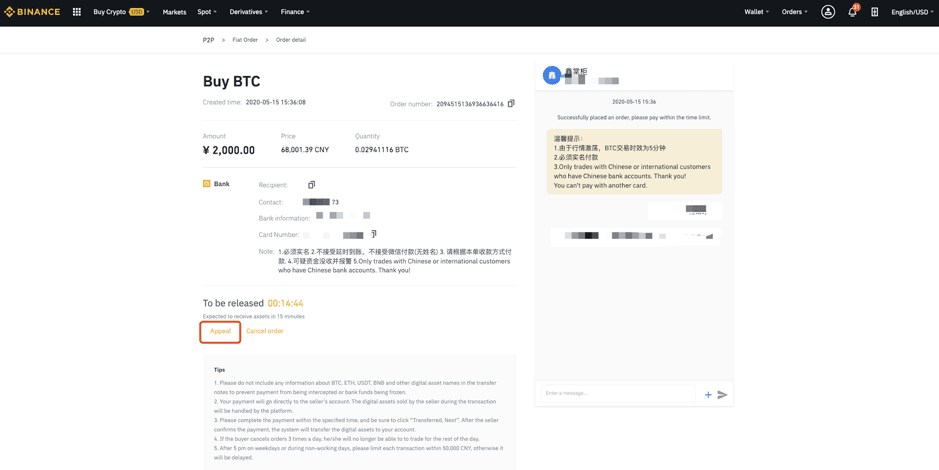Image resolution: width=939 pixels, height=470 pixels.
Task: Click the amount ¥ 2,000.00
Action: (229, 150)
